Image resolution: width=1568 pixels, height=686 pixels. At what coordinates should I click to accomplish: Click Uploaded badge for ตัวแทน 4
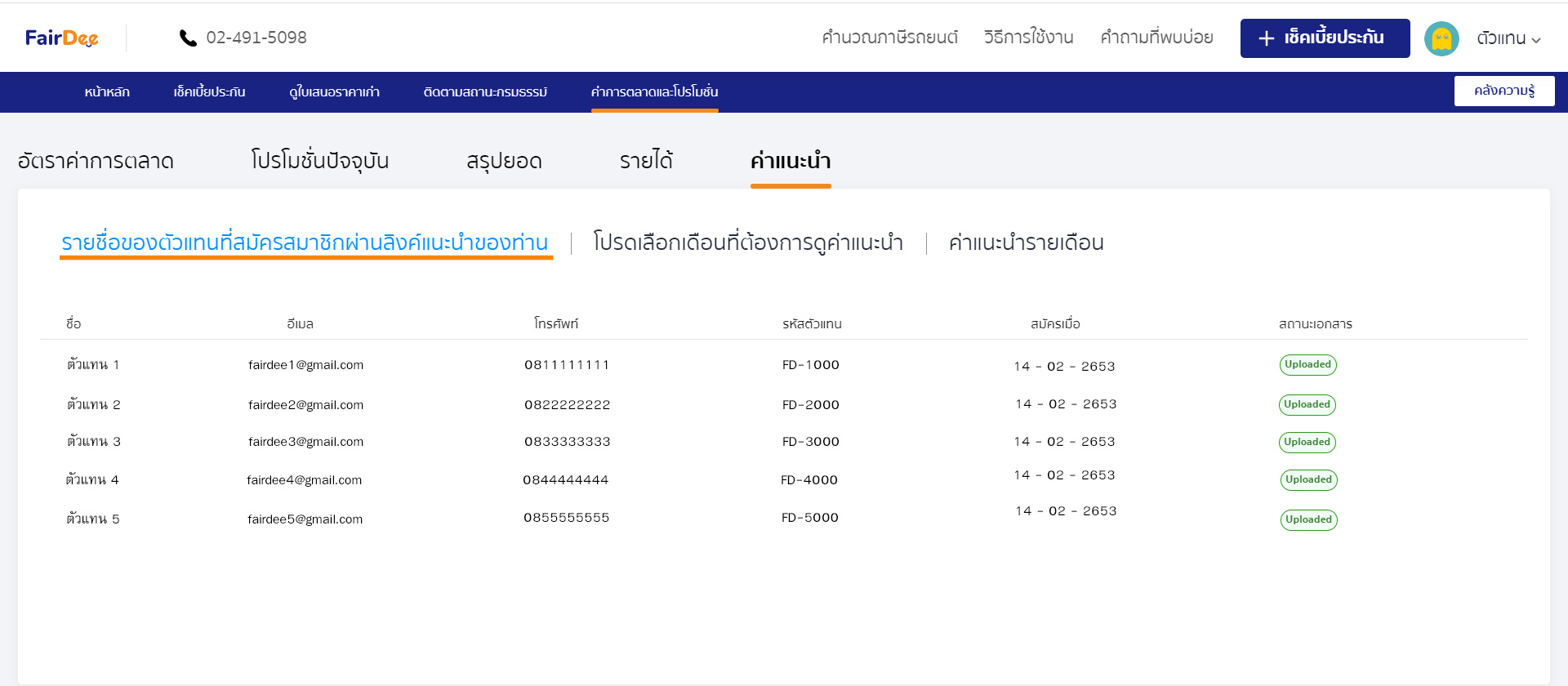click(x=1308, y=479)
